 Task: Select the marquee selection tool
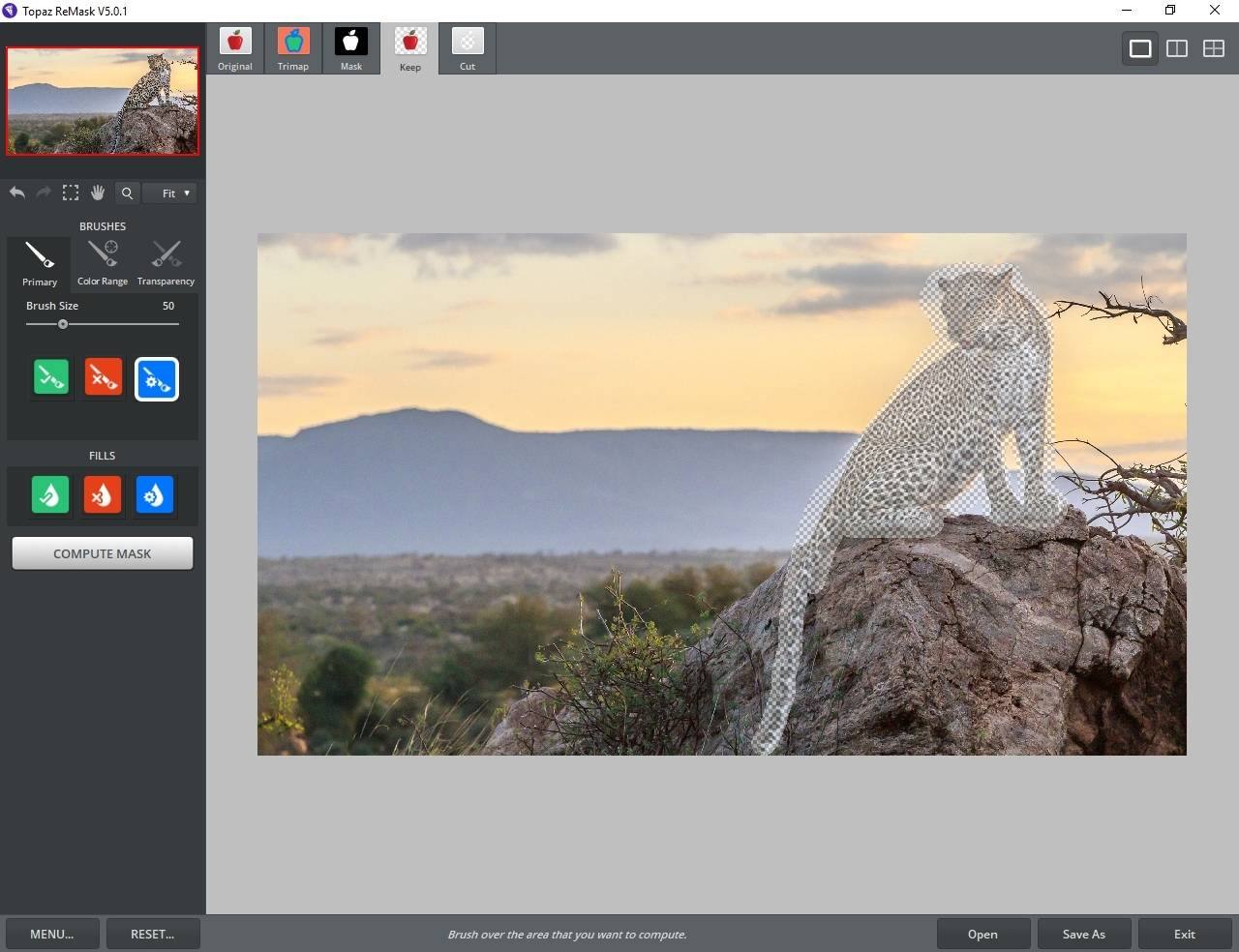[71, 193]
